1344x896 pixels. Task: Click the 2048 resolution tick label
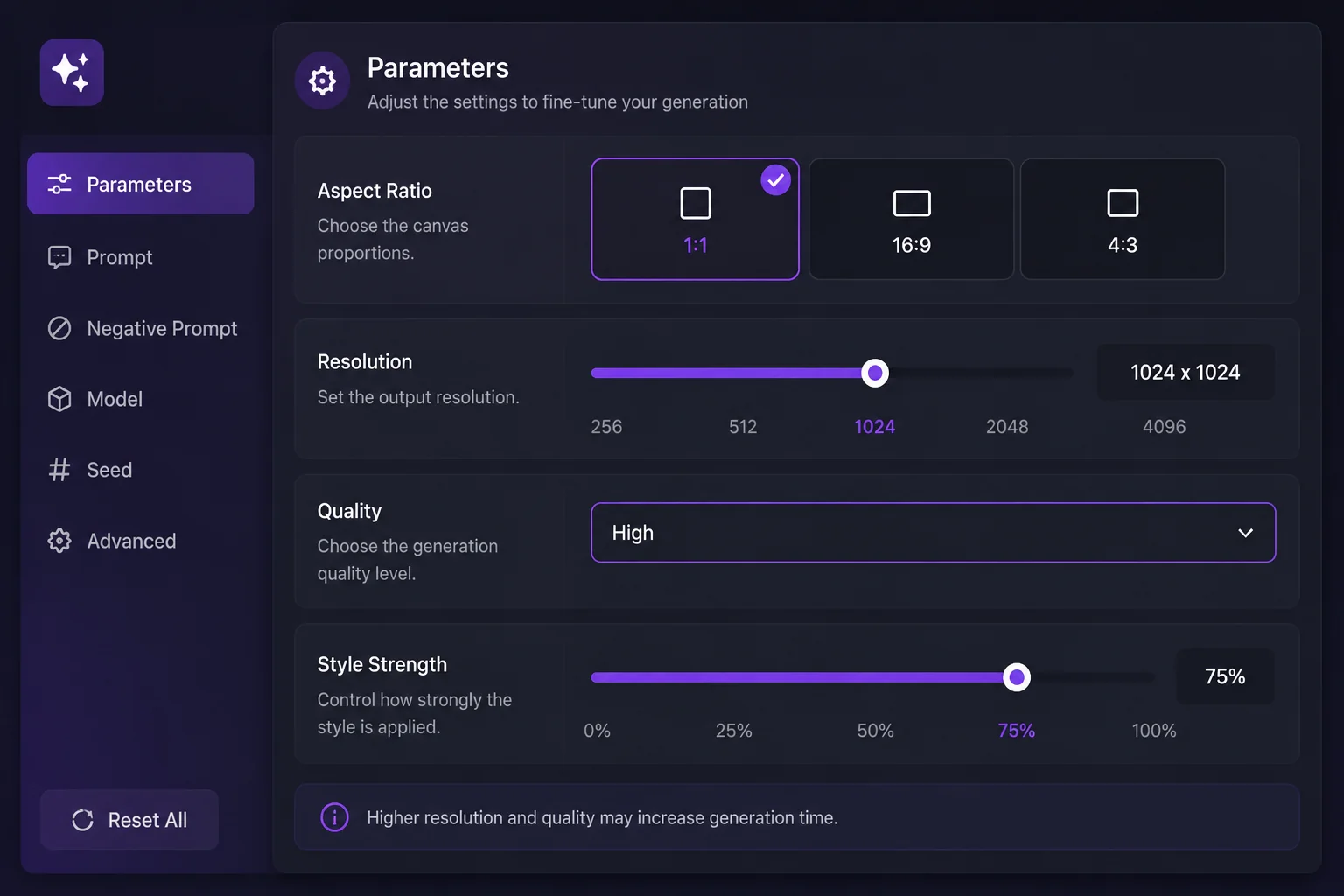(1007, 427)
